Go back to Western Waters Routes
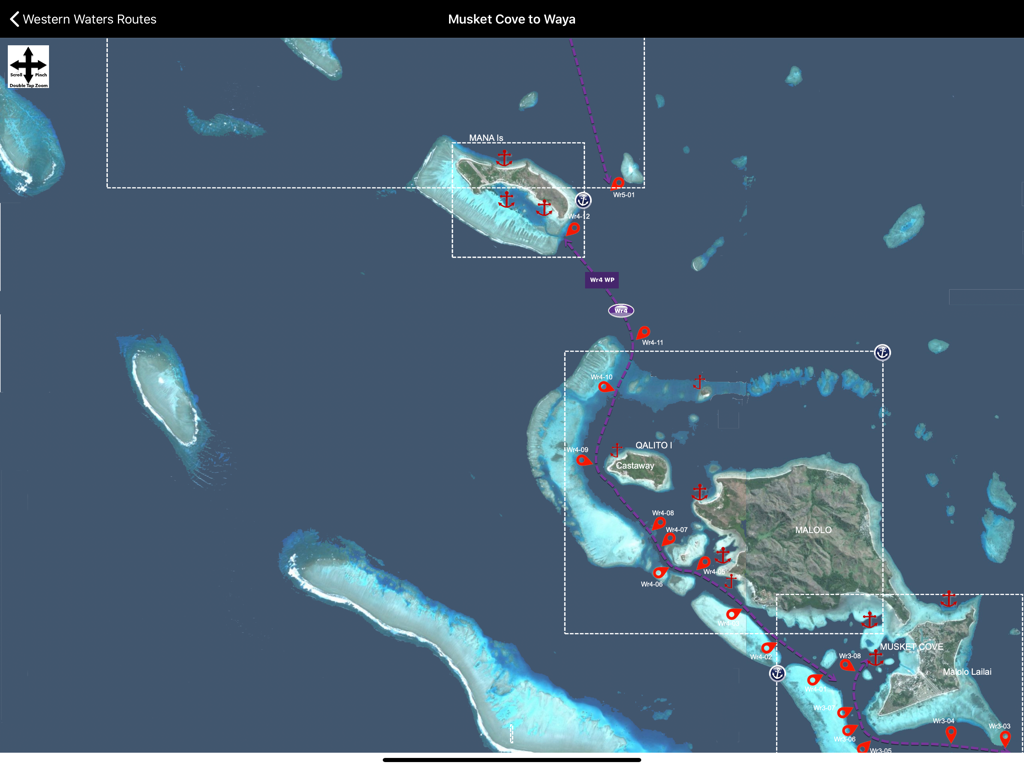This screenshot has height=768, width=1024. pos(80,18)
